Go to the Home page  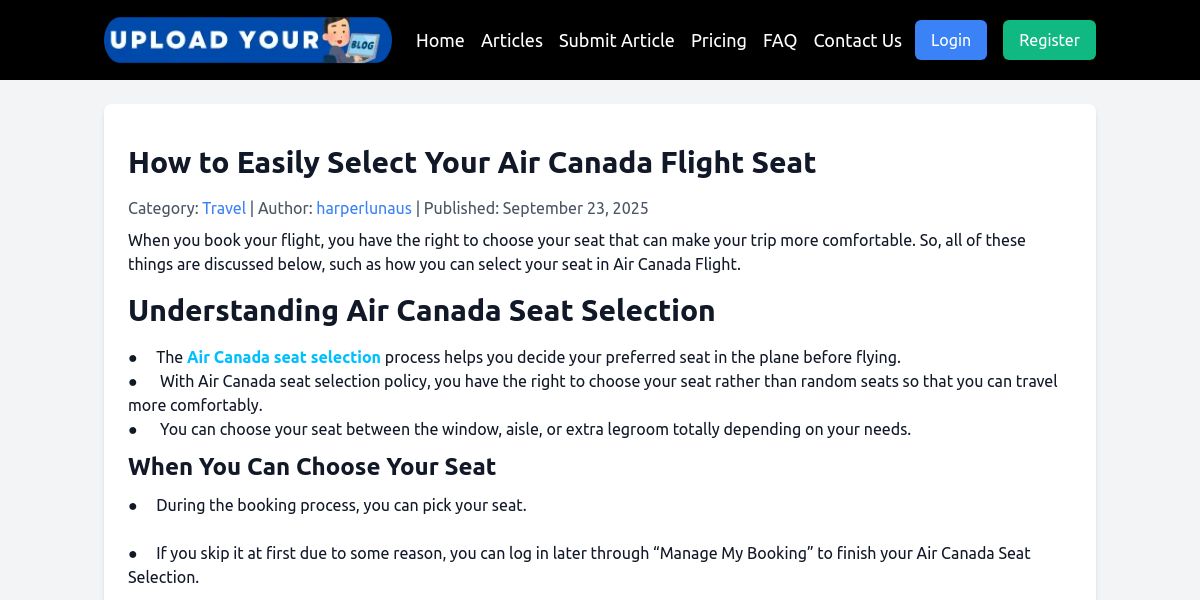coord(440,40)
